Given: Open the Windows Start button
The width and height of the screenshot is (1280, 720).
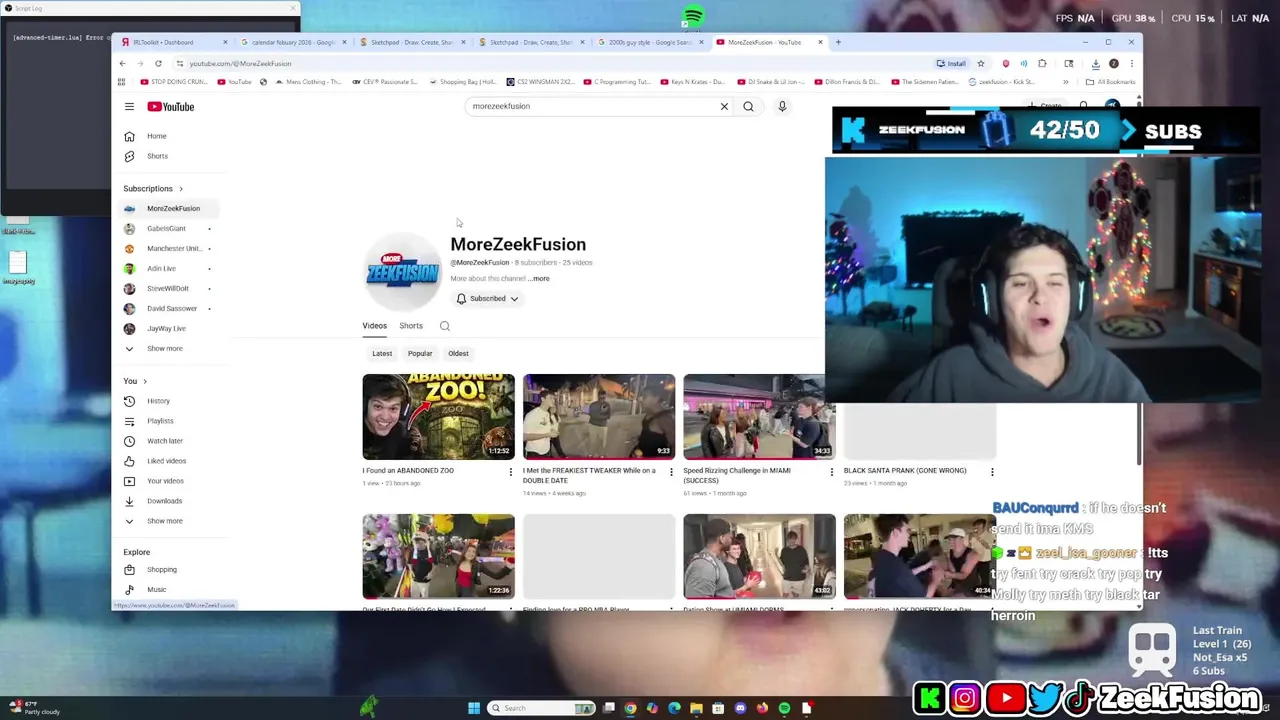Looking at the screenshot, I should click(x=474, y=708).
